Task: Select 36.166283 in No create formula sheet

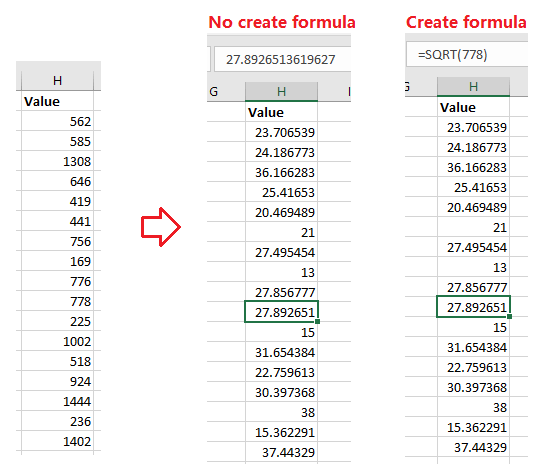Action: coord(281,172)
